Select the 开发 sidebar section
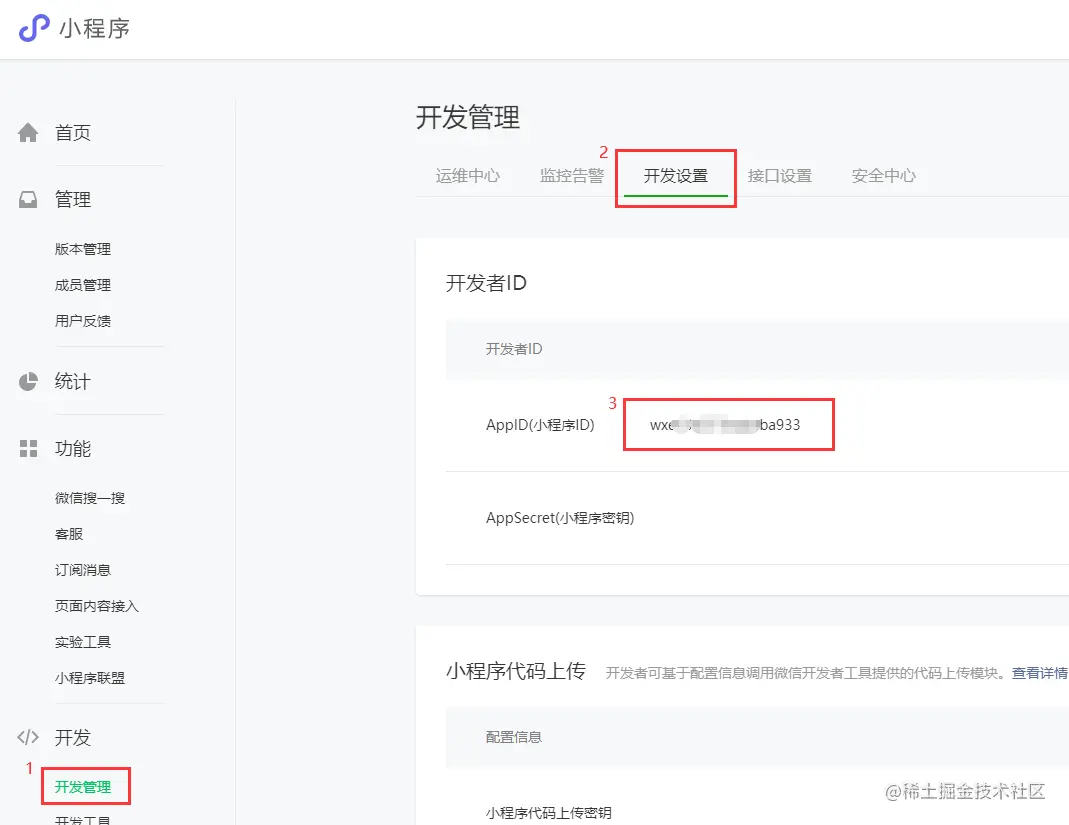 coord(73,738)
